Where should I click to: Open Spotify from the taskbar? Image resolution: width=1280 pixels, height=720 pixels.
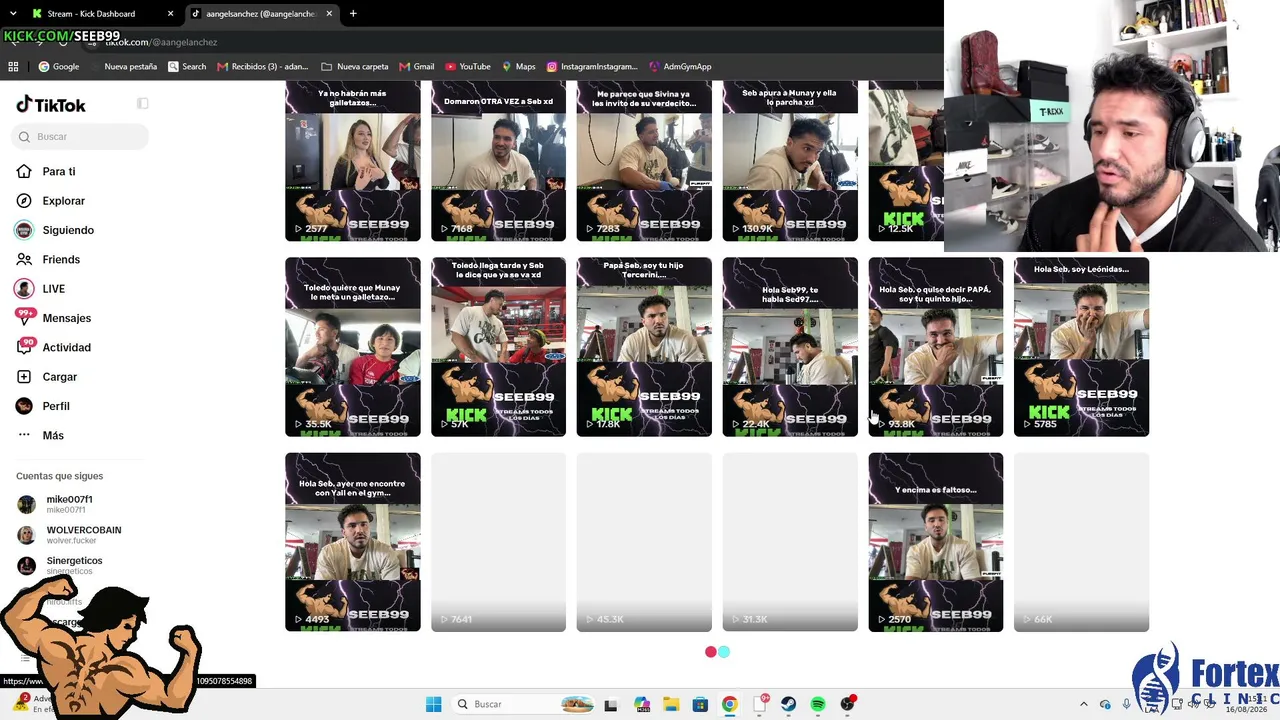[x=818, y=704]
